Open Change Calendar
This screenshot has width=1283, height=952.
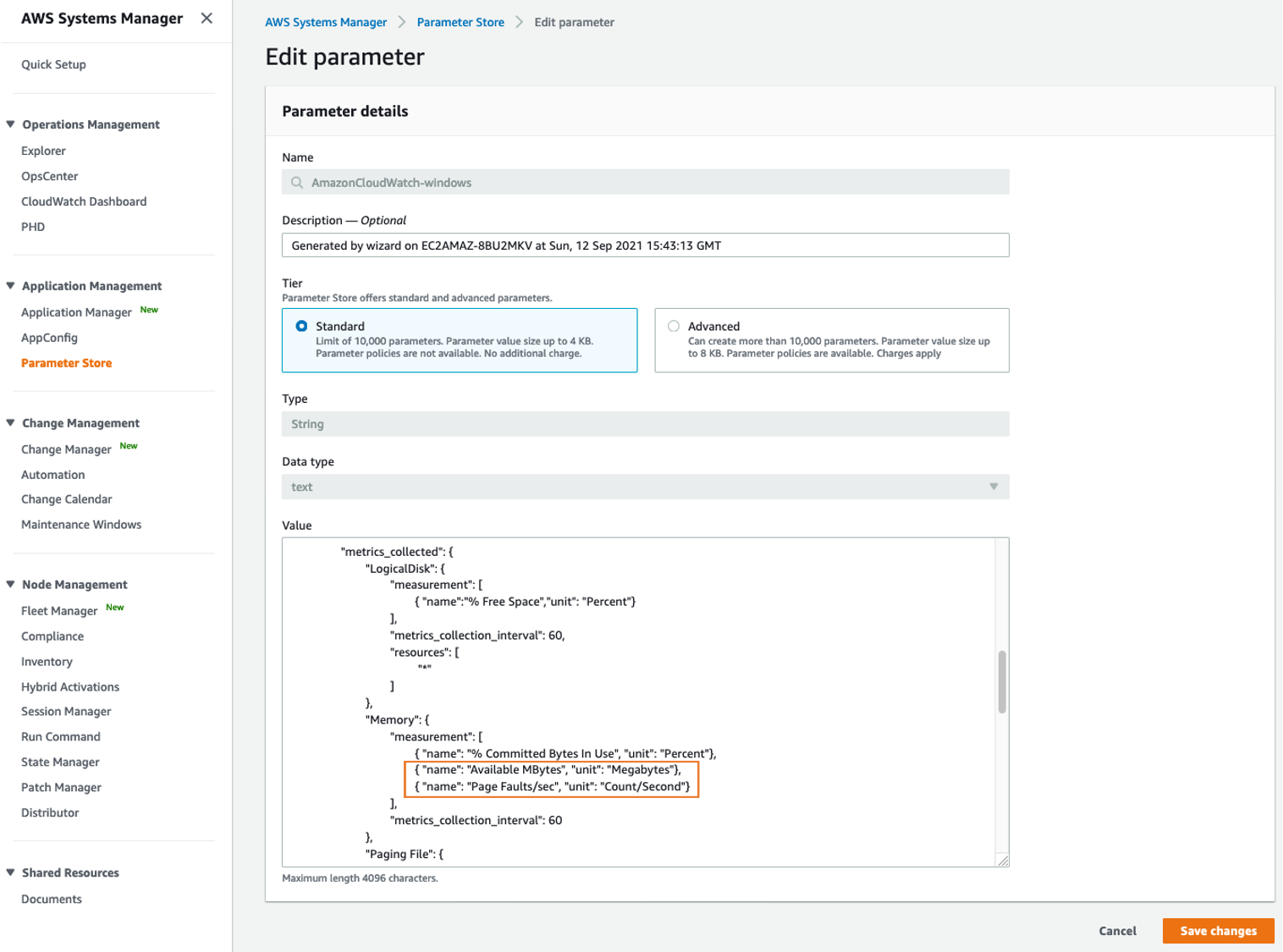pyautogui.click(x=67, y=499)
